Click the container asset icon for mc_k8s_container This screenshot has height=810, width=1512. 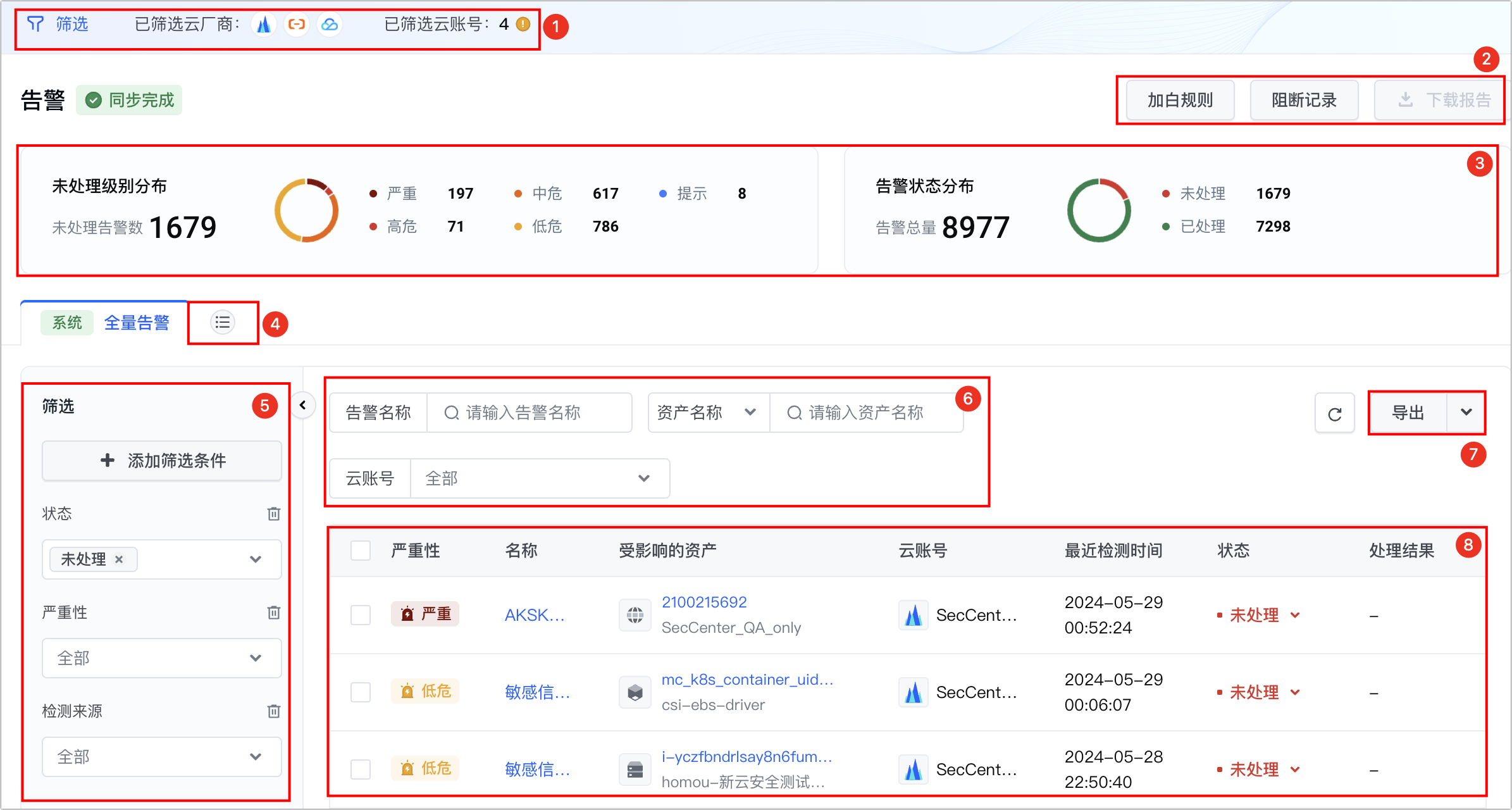pyautogui.click(x=635, y=692)
